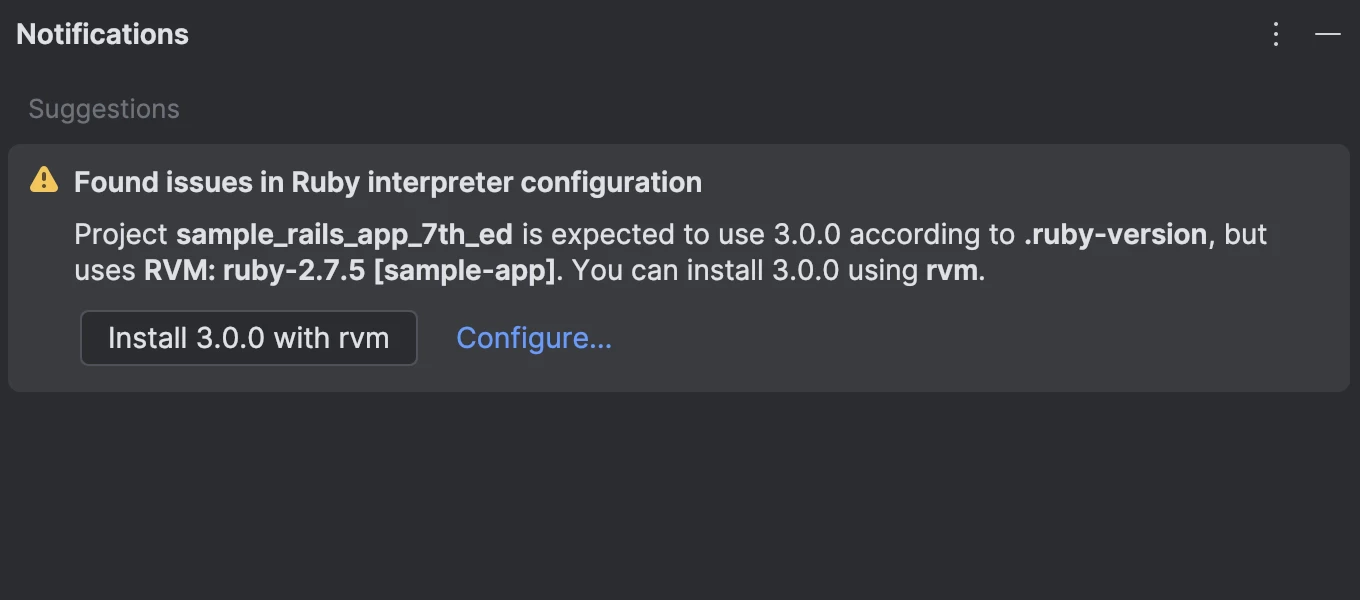This screenshot has width=1360, height=600.
Task: Open the Notifications panel options menu
Action: point(1275,34)
